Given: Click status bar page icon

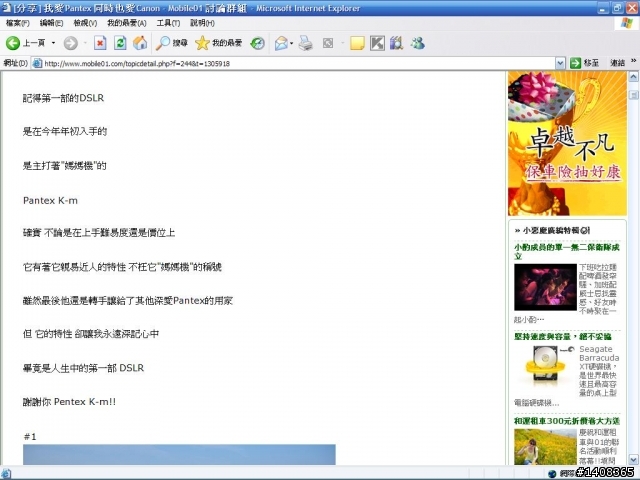Looking at the screenshot, I should [x=7, y=474].
